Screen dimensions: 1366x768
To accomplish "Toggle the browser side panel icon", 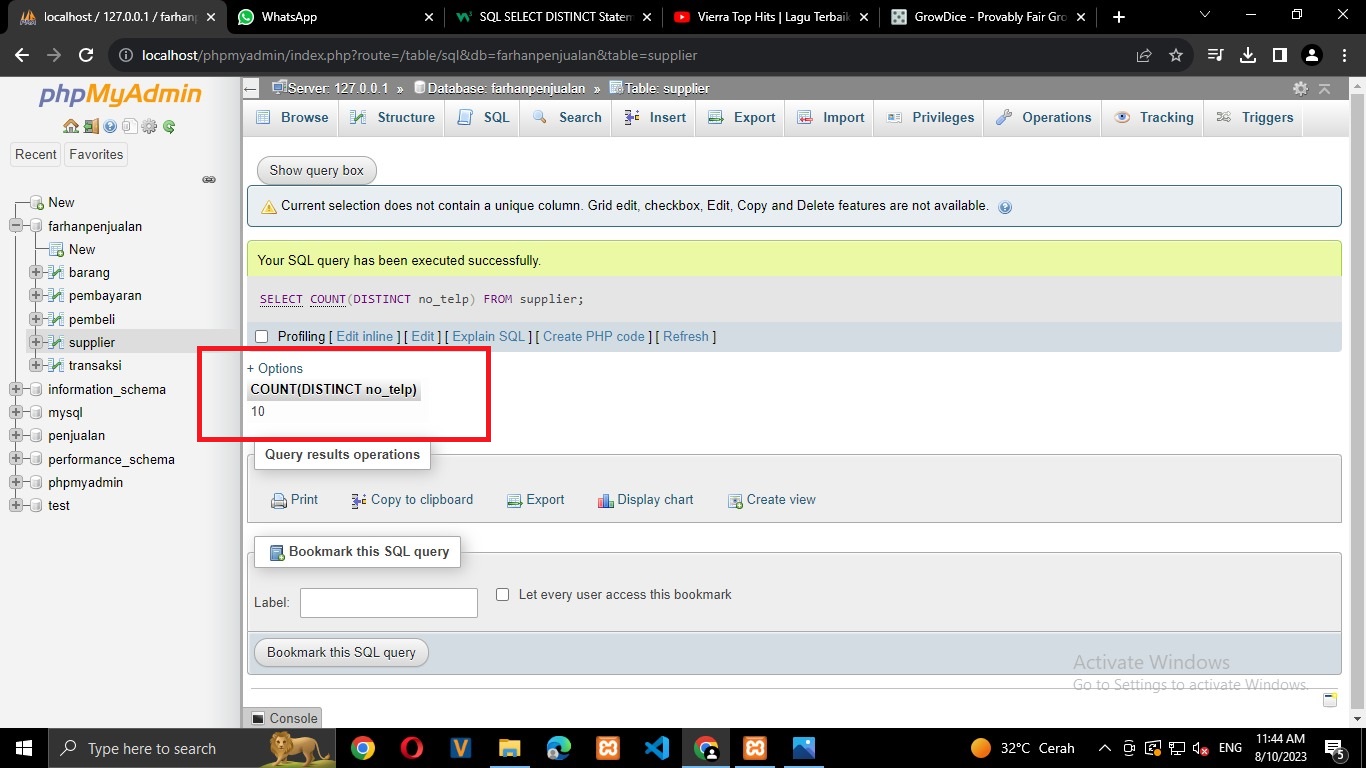I will 1279,55.
